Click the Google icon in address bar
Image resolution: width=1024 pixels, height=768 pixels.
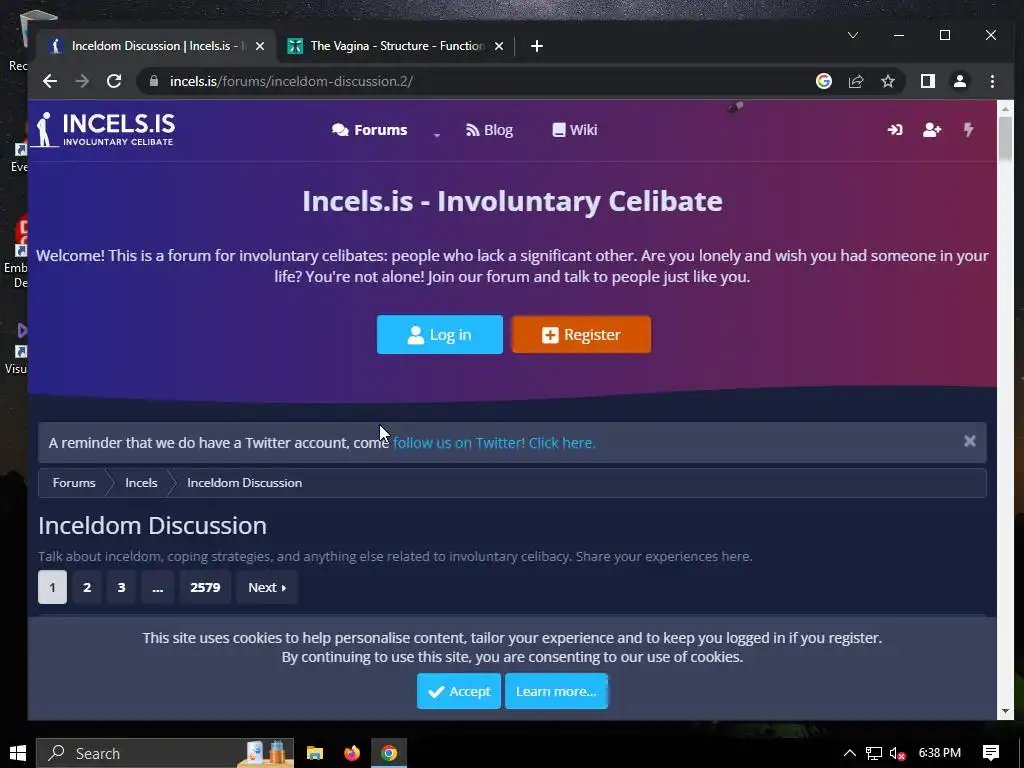[824, 81]
